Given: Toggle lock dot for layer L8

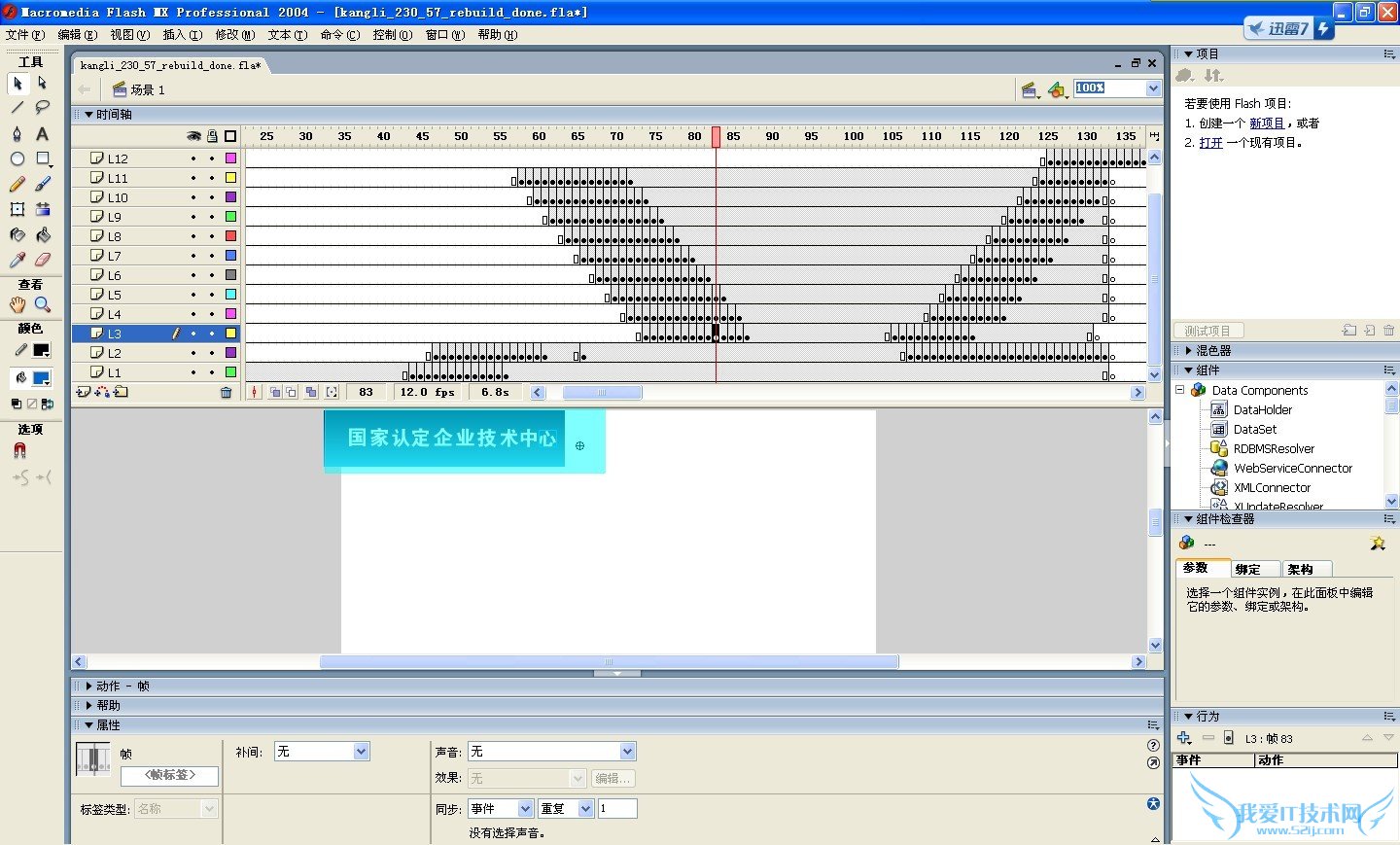Looking at the screenshot, I should (x=212, y=236).
